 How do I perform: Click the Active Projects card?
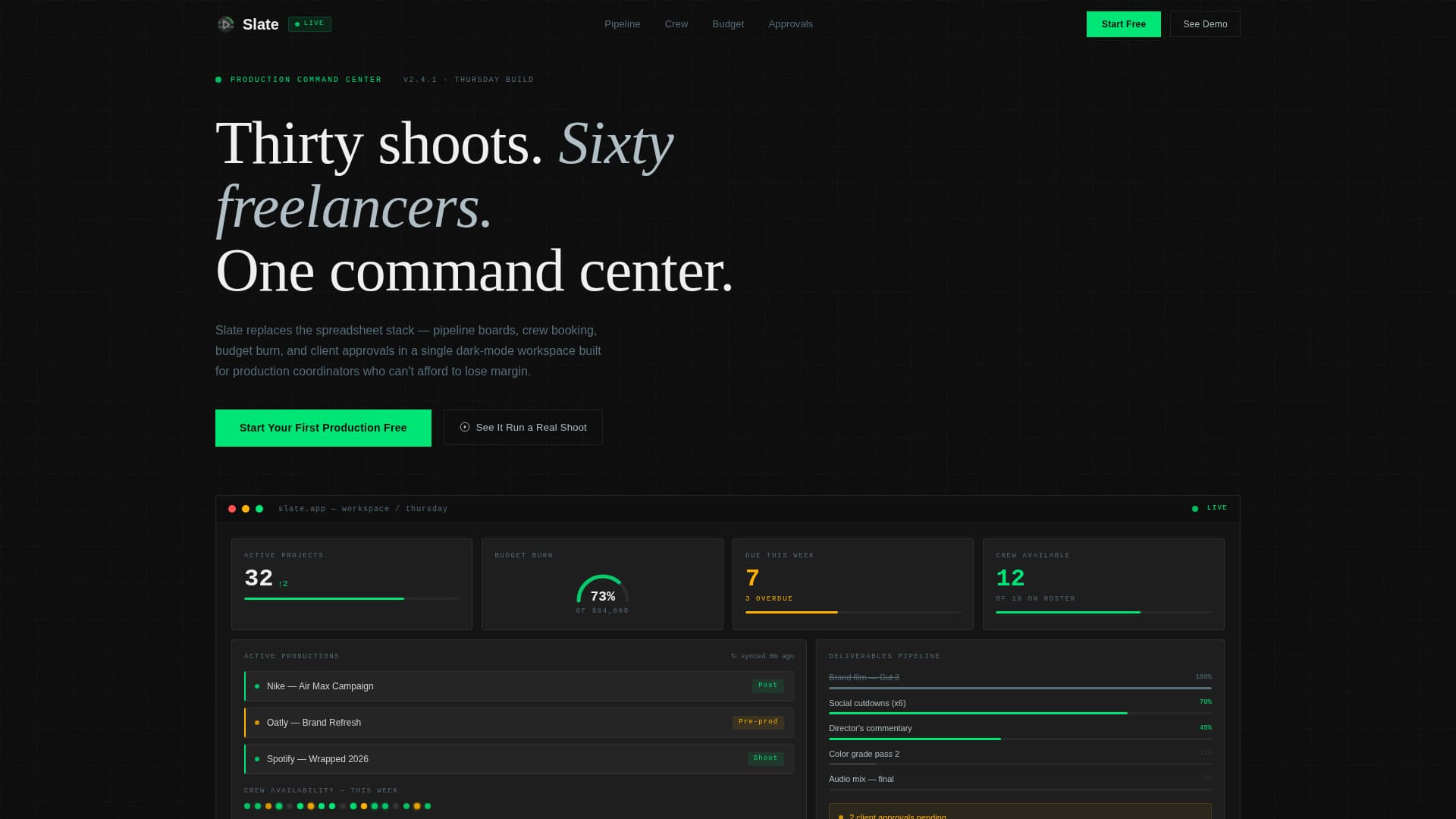(352, 584)
